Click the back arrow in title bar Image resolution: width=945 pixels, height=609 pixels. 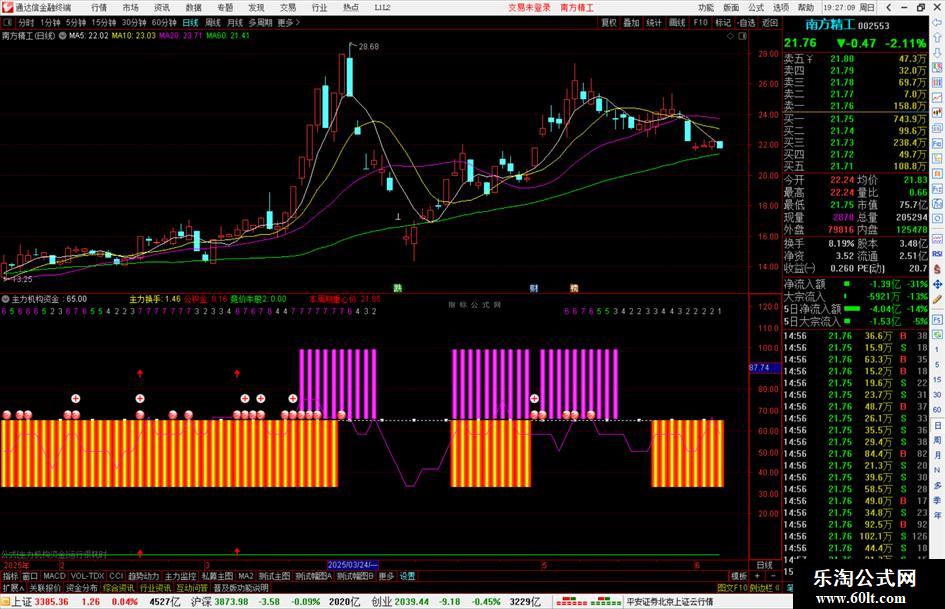pyautogui.click(x=888, y=8)
